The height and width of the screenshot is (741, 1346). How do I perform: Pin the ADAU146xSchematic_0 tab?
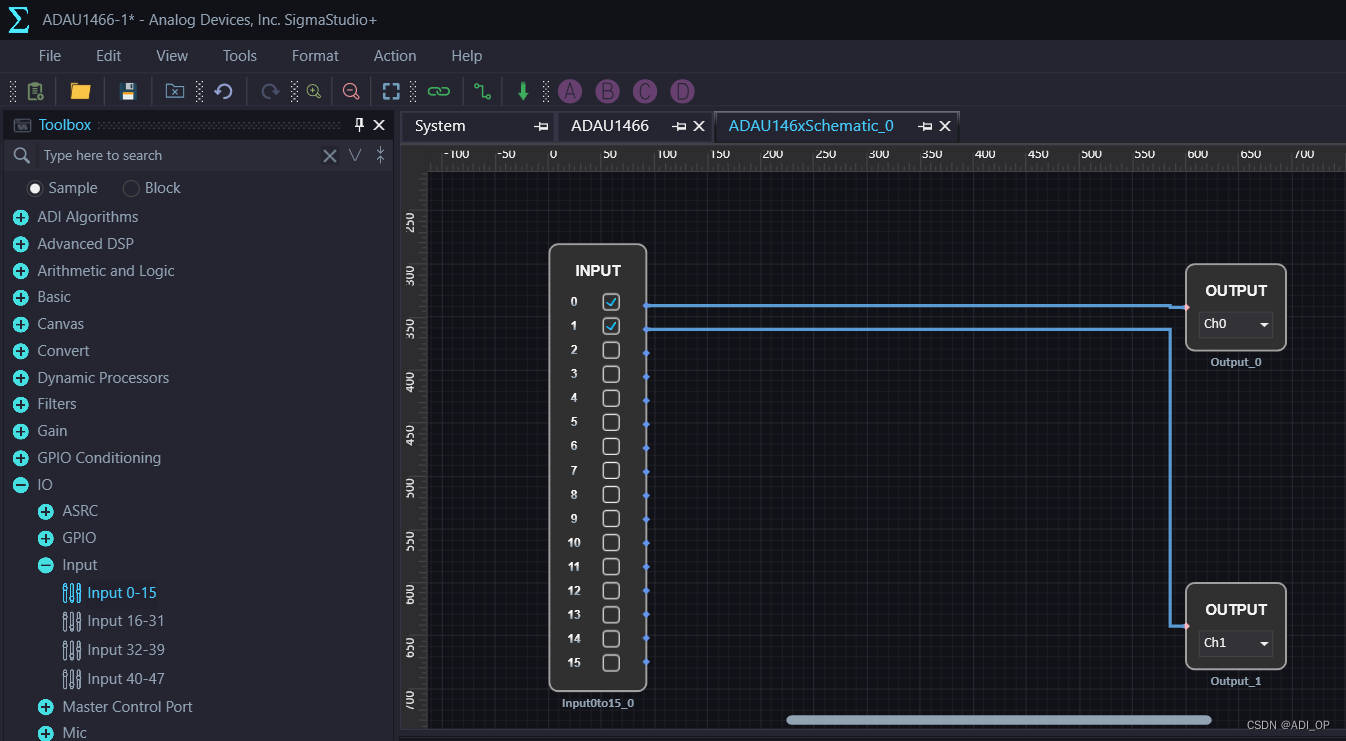(x=925, y=126)
